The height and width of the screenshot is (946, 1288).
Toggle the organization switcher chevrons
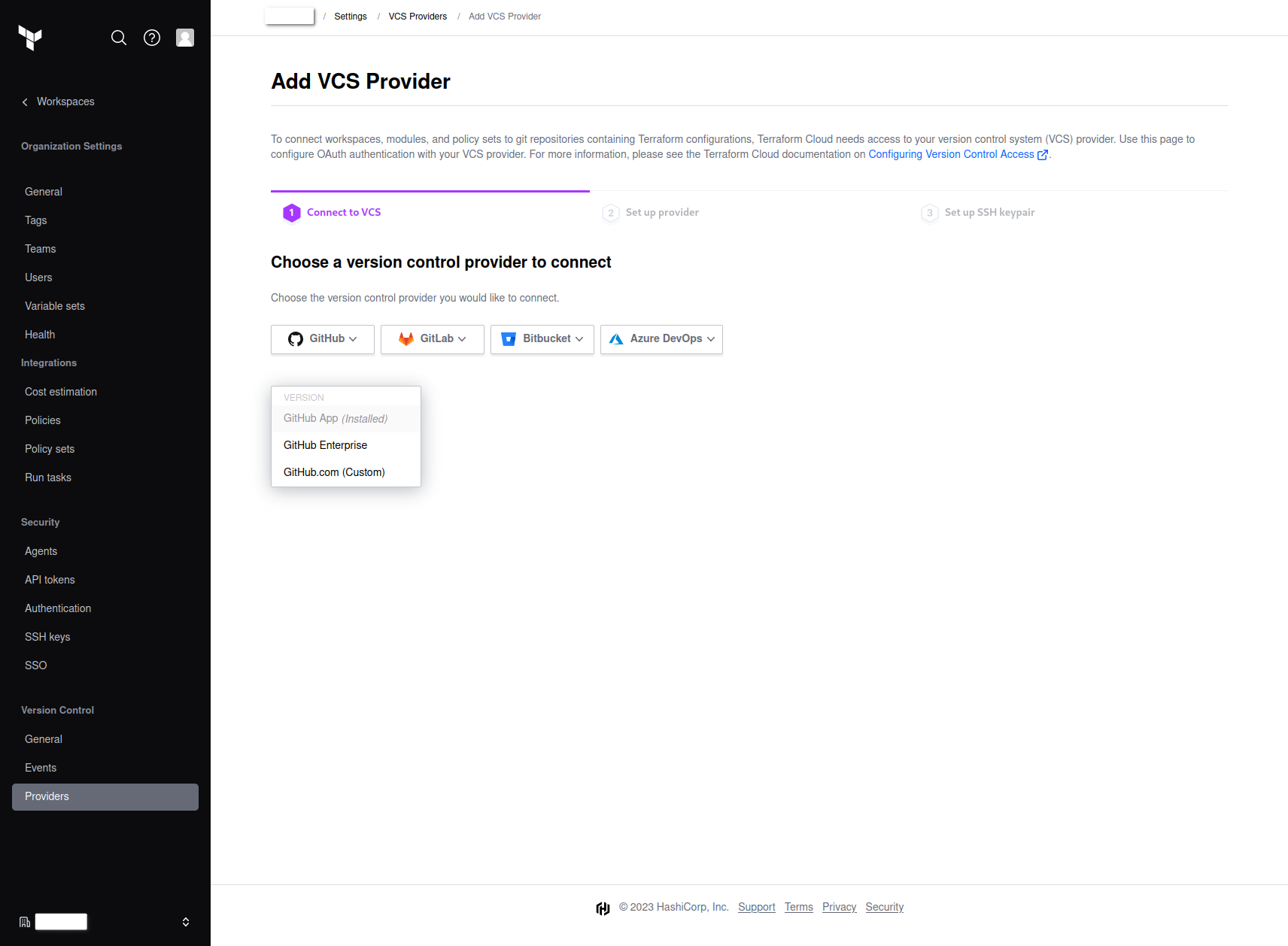[x=186, y=922]
